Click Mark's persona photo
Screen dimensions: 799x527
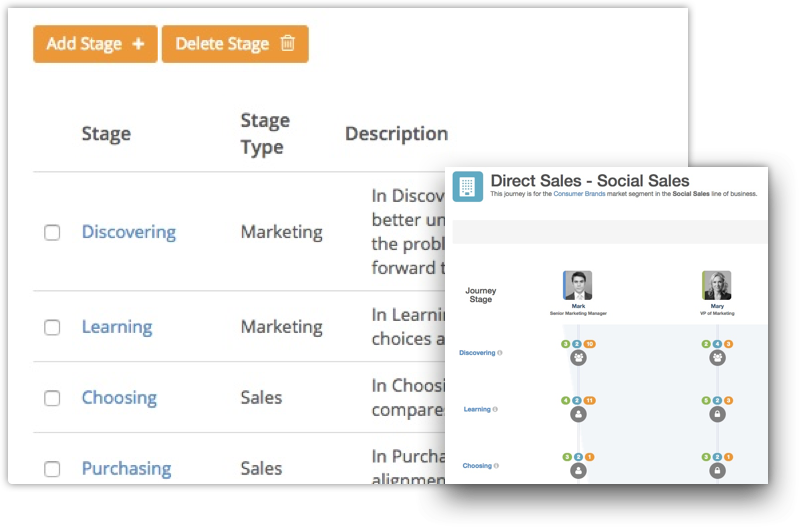pos(578,285)
